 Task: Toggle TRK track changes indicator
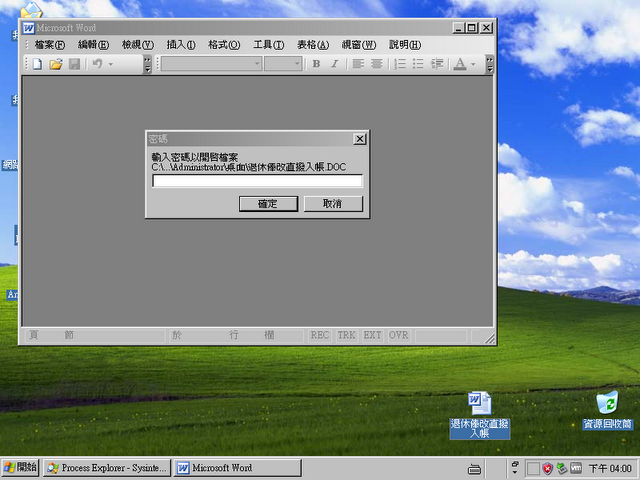[x=346, y=335]
